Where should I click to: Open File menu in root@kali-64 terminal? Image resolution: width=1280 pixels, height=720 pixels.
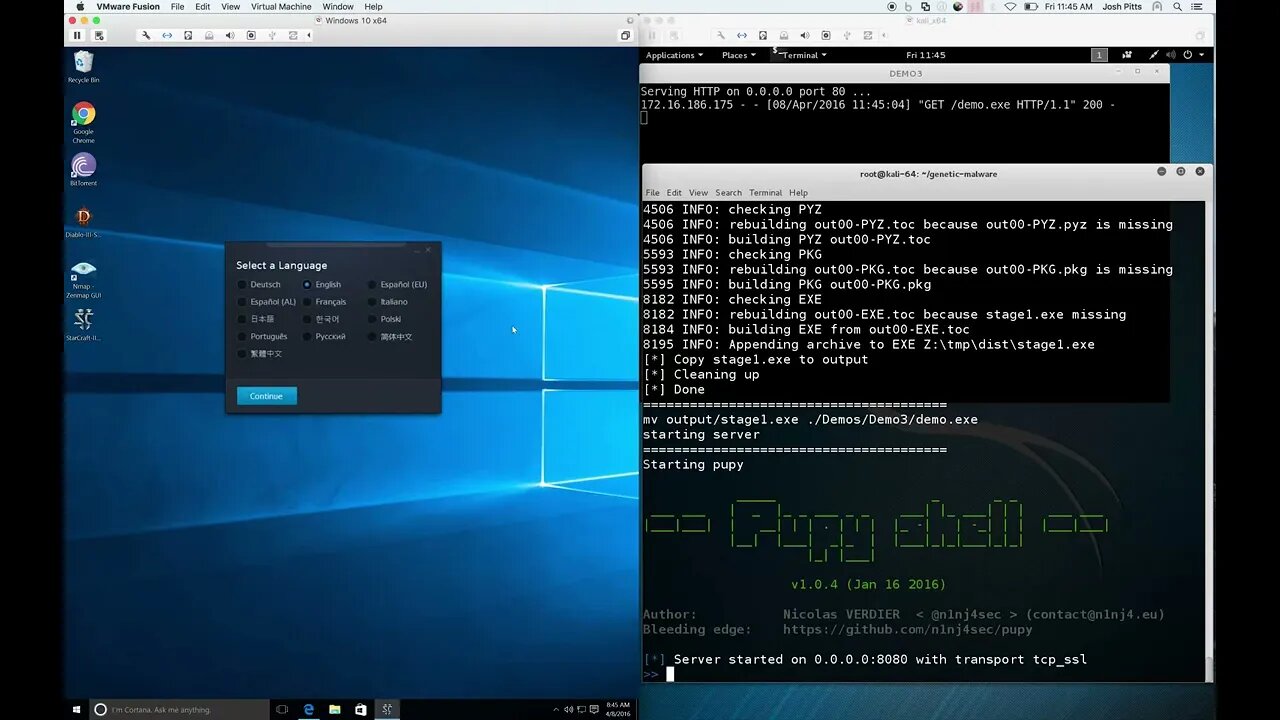click(652, 193)
